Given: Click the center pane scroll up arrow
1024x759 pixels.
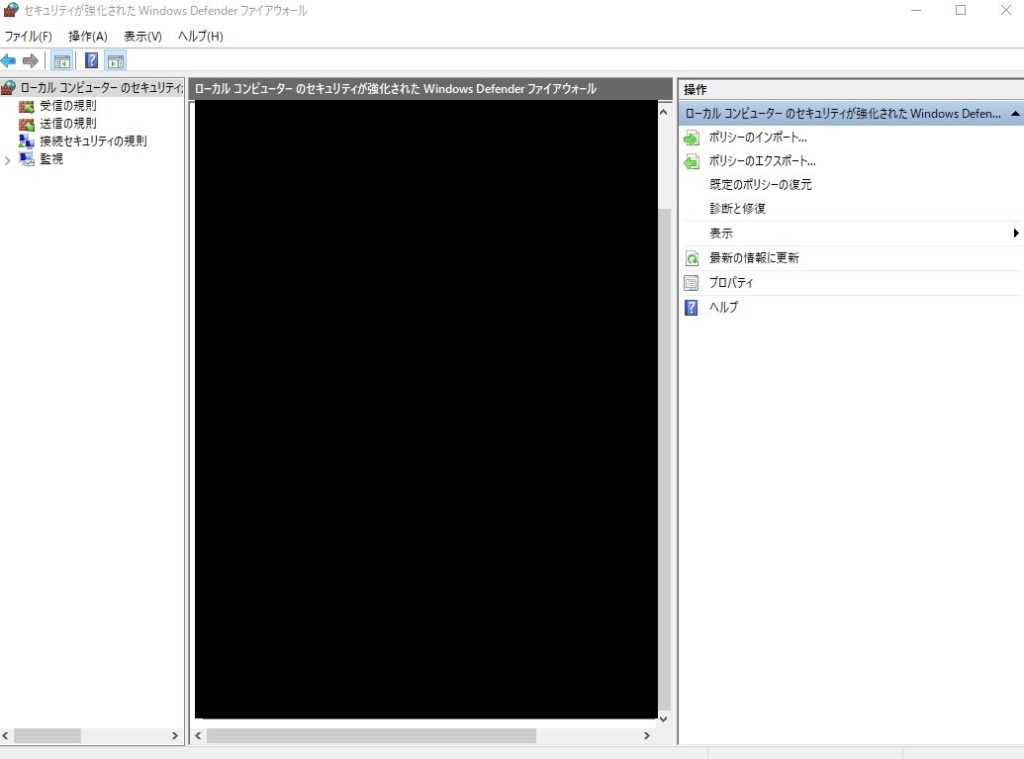Looking at the screenshot, I should click(x=664, y=112).
